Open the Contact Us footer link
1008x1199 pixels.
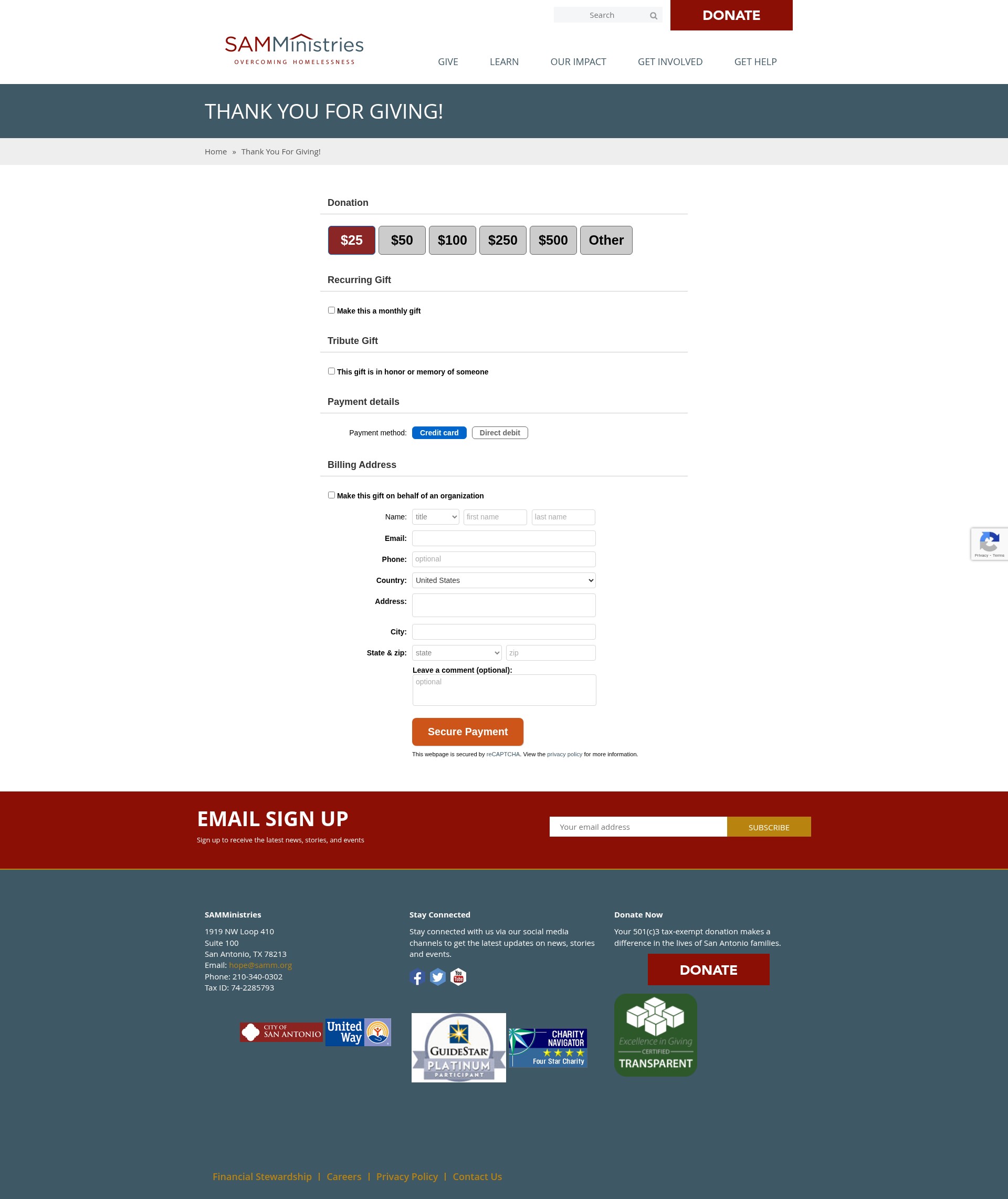(x=477, y=1176)
